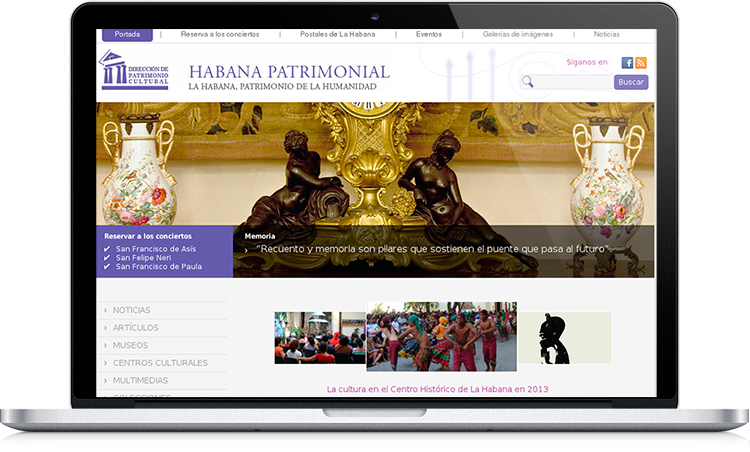Click the Reservar a los conciertos heading
Screen dimensions: 750x452
pyautogui.click(x=148, y=236)
